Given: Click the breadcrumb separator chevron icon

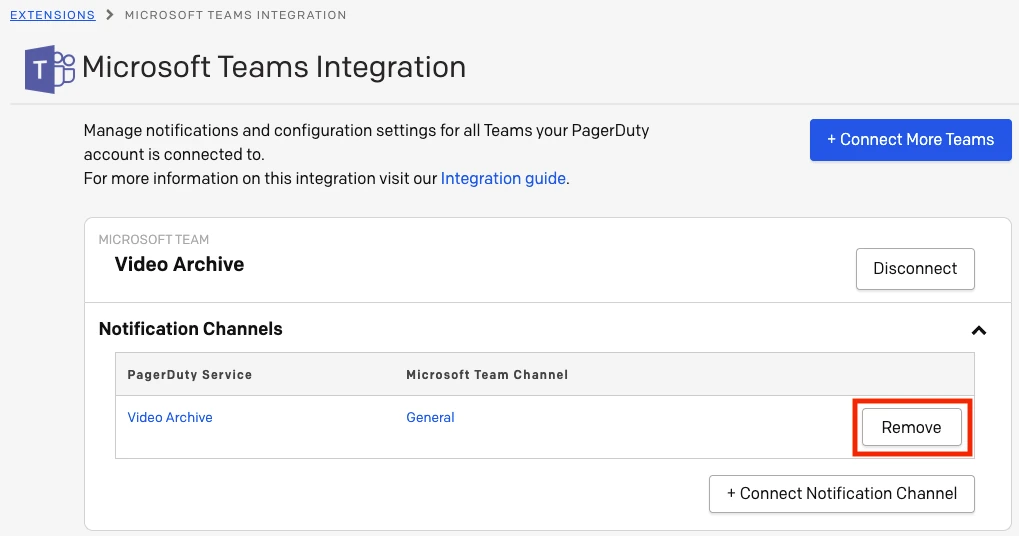Looking at the screenshot, I should coord(110,14).
